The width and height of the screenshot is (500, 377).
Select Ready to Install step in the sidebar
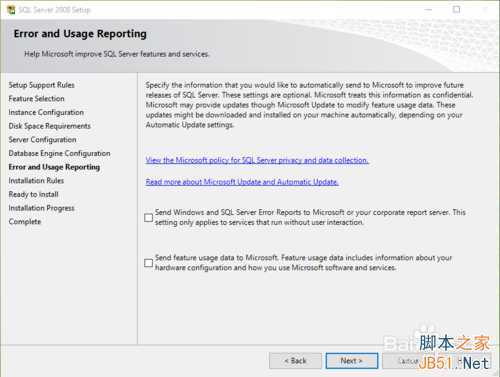point(33,194)
